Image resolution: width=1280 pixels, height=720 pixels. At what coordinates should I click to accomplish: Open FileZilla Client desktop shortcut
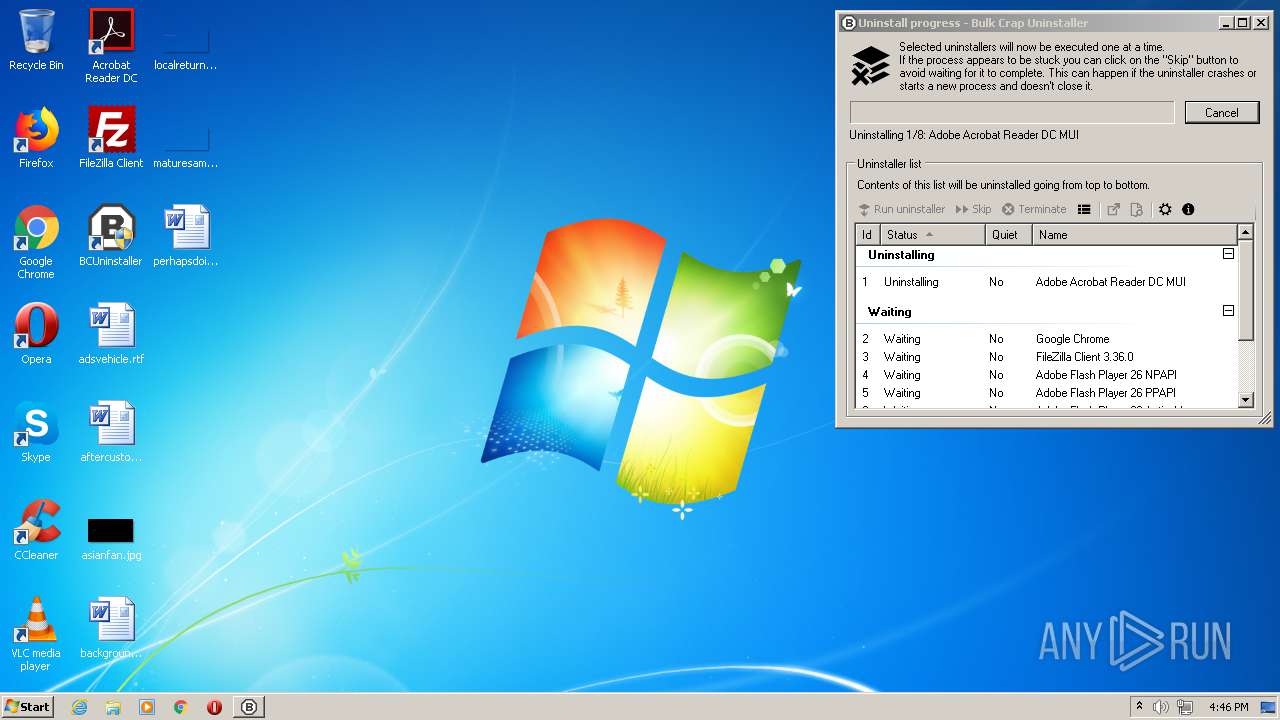(x=111, y=138)
